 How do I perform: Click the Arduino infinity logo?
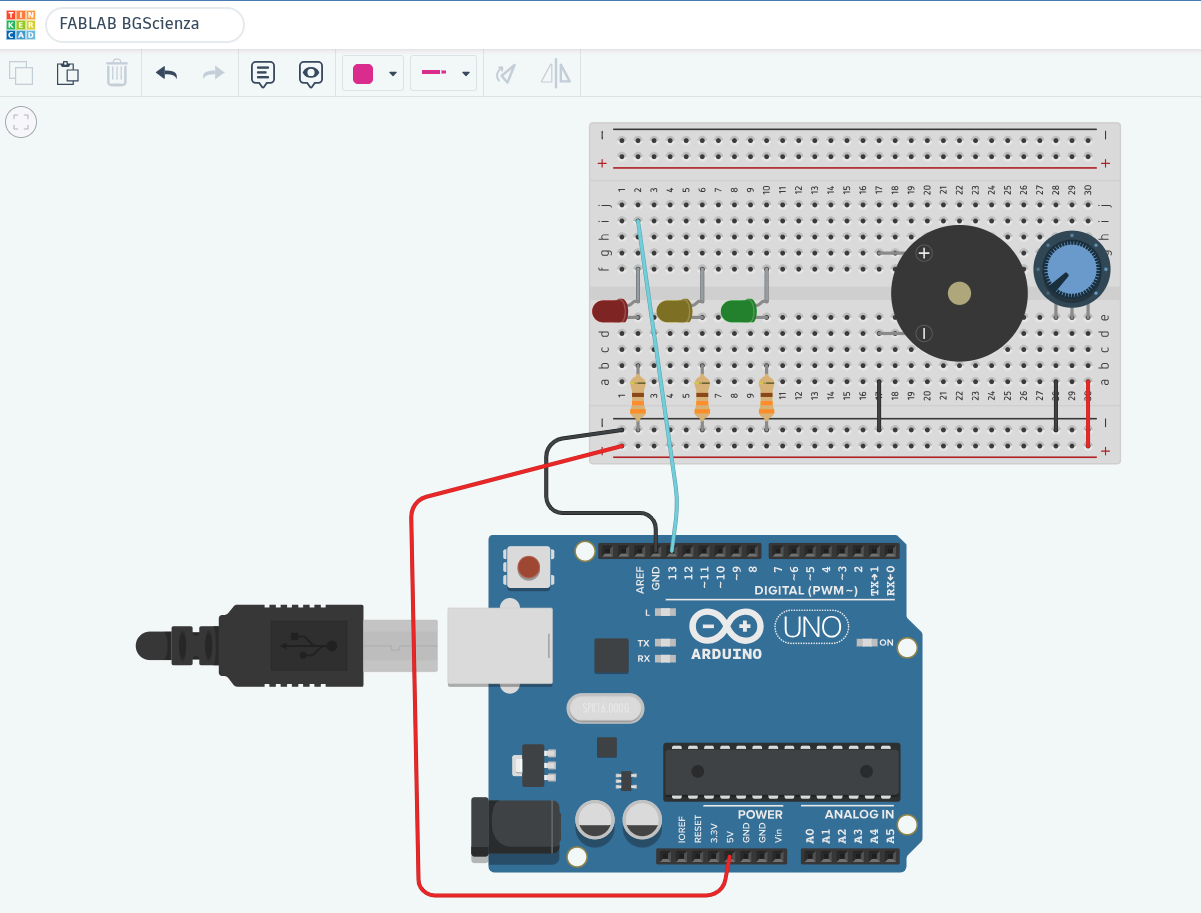[727, 628]
